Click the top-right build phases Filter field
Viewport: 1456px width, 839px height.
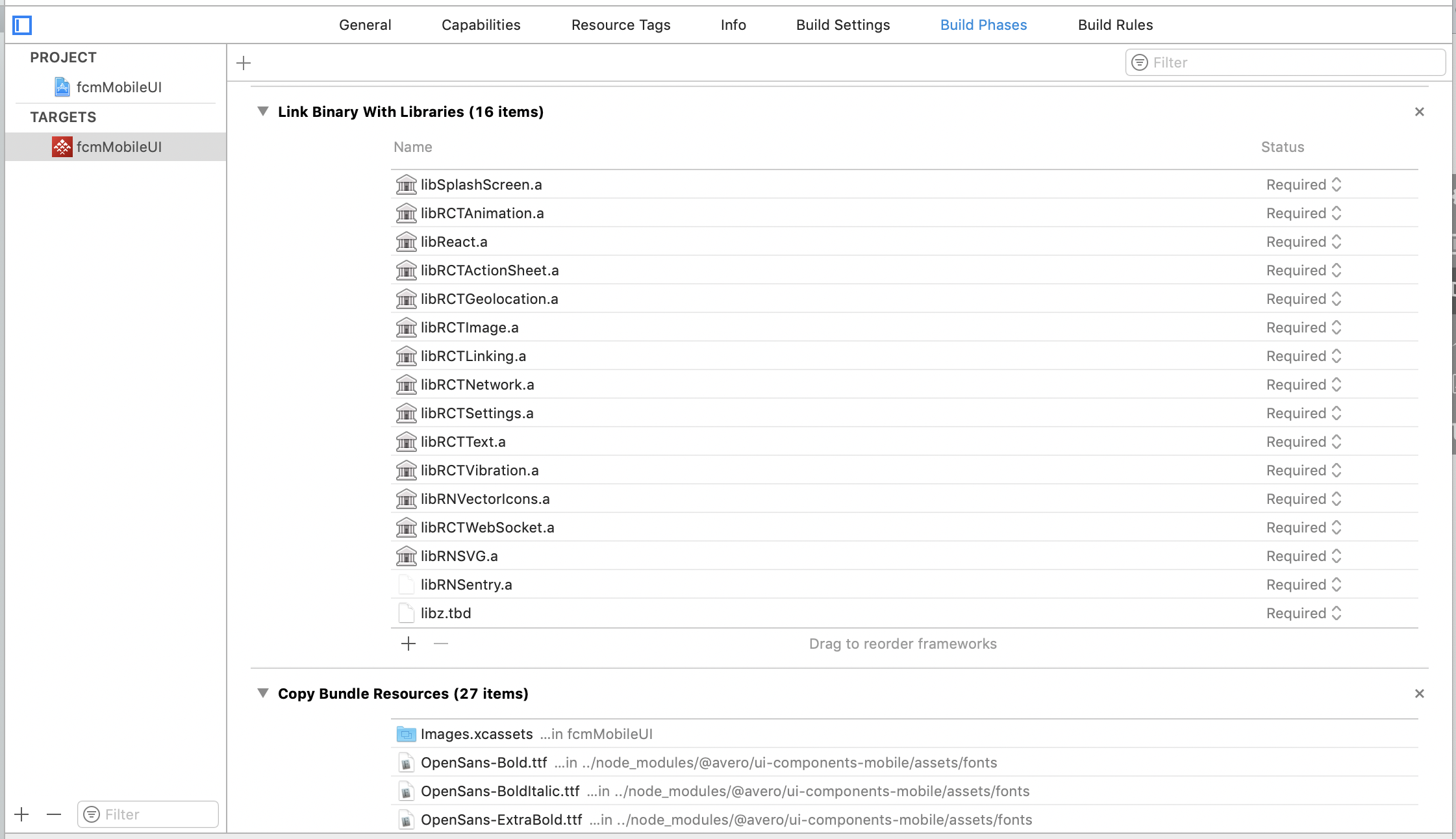point(1292,62)
